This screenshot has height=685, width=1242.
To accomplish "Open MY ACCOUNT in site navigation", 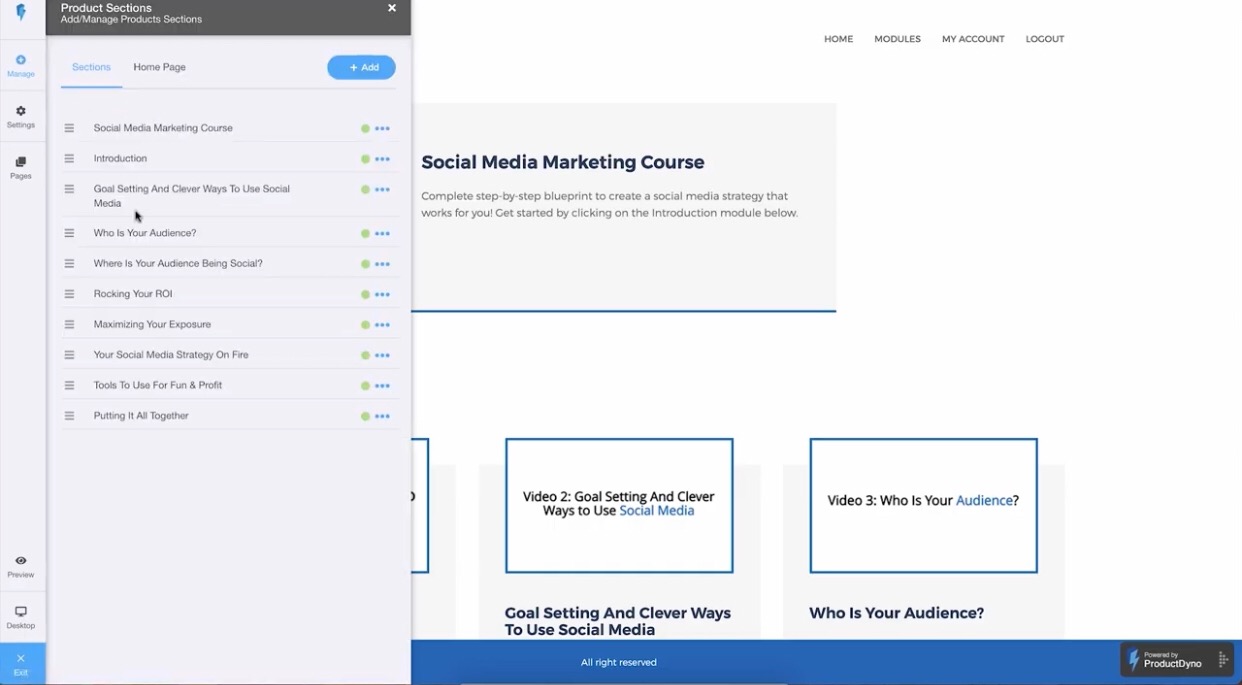I will (973, 39).
